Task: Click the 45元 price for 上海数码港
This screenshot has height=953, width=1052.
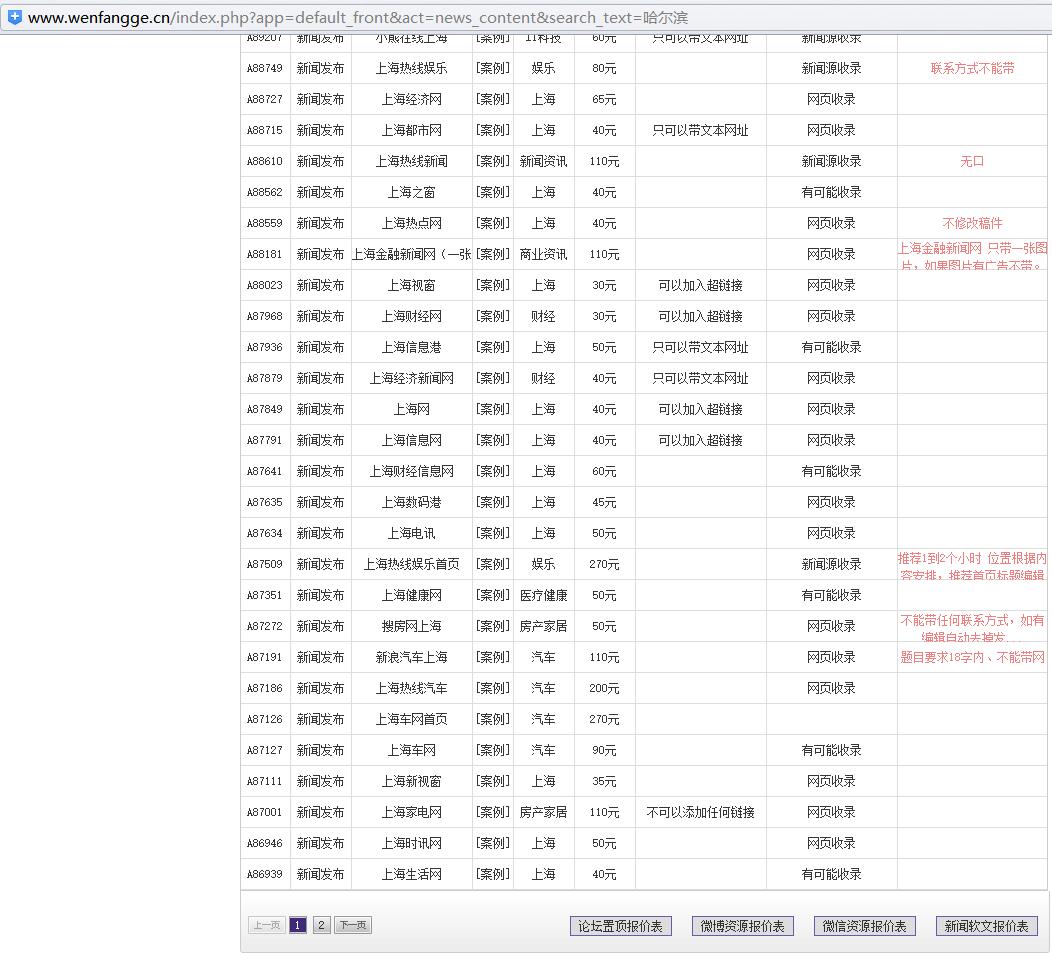Action: click(x=604, y=503)
